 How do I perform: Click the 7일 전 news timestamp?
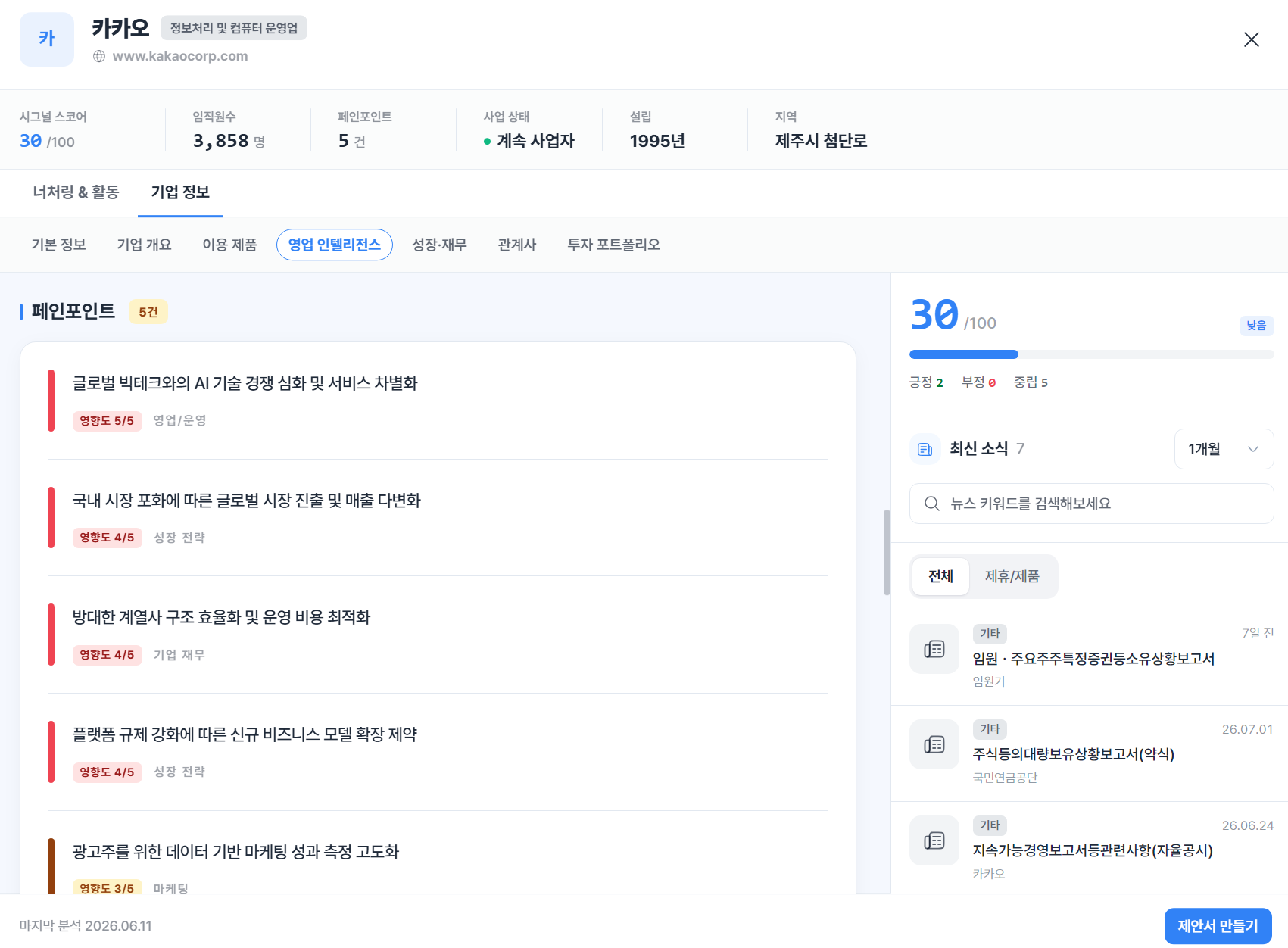1258,633
